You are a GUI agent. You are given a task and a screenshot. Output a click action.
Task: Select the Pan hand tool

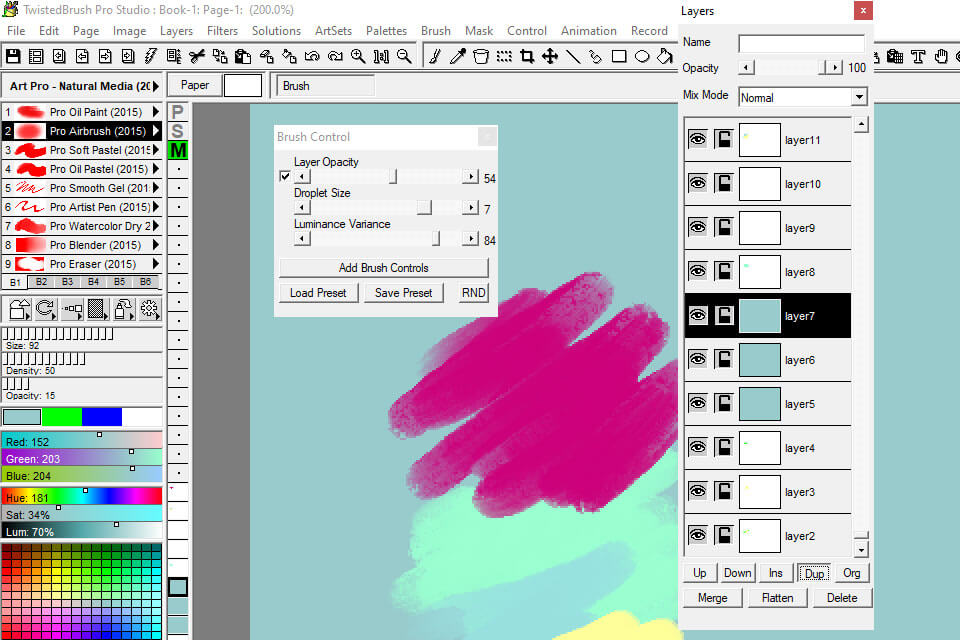tap(941, 56)
